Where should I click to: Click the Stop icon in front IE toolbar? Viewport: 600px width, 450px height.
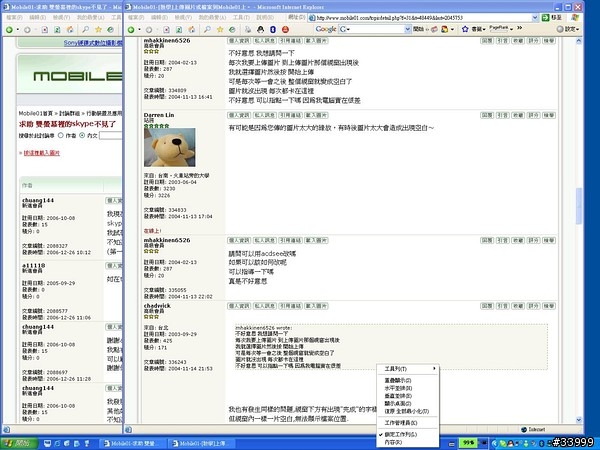pyautogui.click(x=166, y=29)
